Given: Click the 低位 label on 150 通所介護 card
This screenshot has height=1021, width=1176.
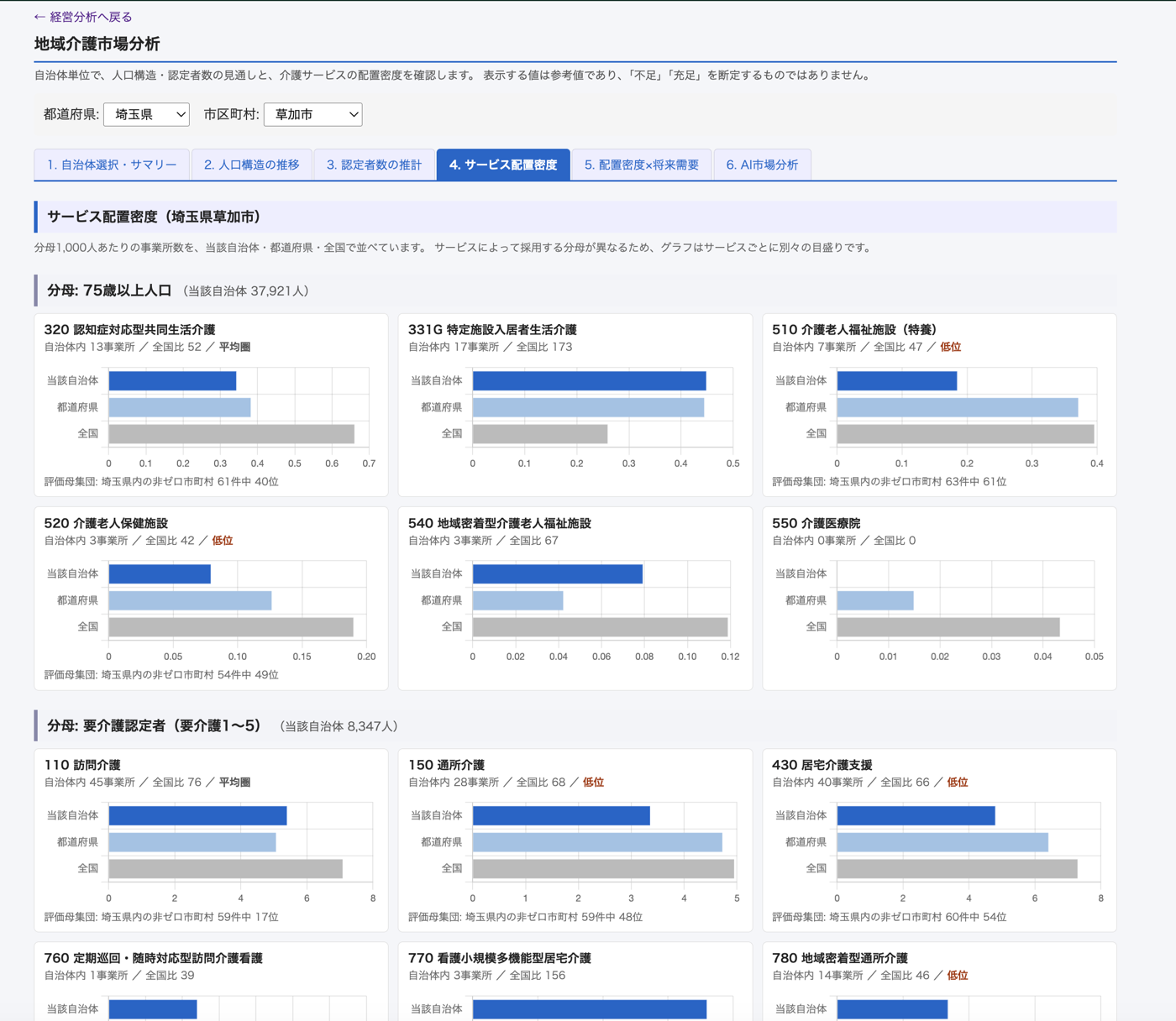Looking at the screenshot, I should (x=594, y=783).
